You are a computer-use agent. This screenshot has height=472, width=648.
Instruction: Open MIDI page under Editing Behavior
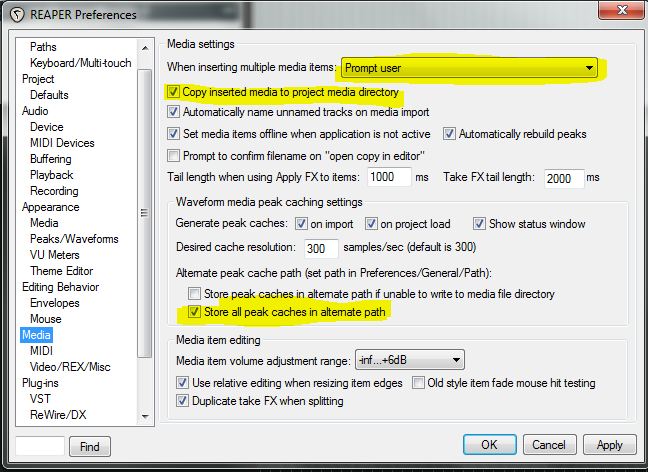click(x=41, y=351)
